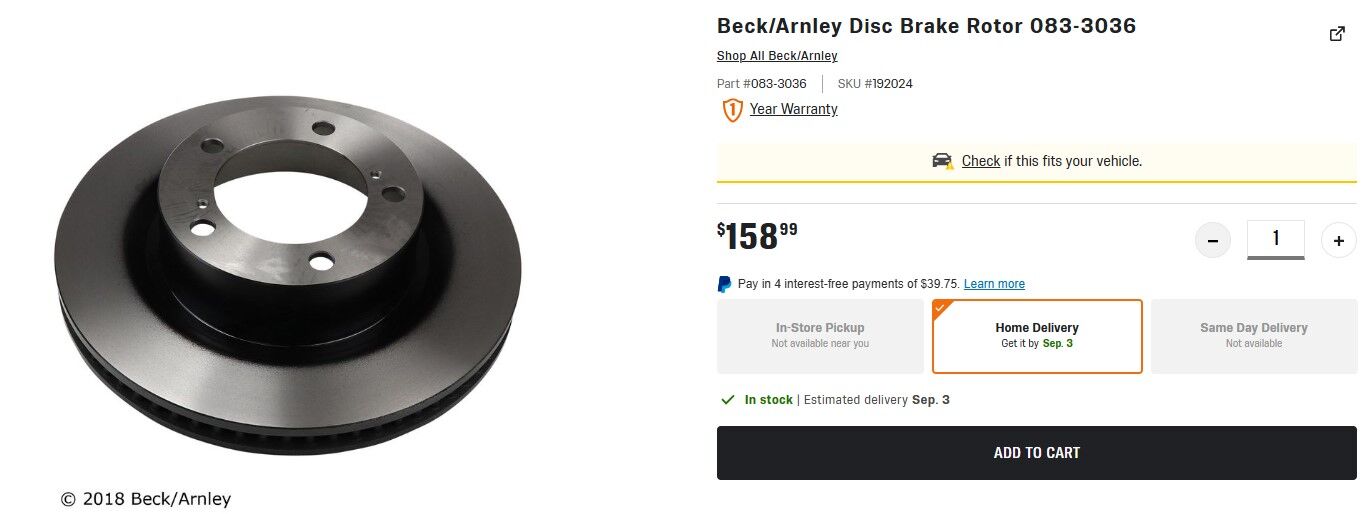Choose the Home Delivery option

(1037, 336)
